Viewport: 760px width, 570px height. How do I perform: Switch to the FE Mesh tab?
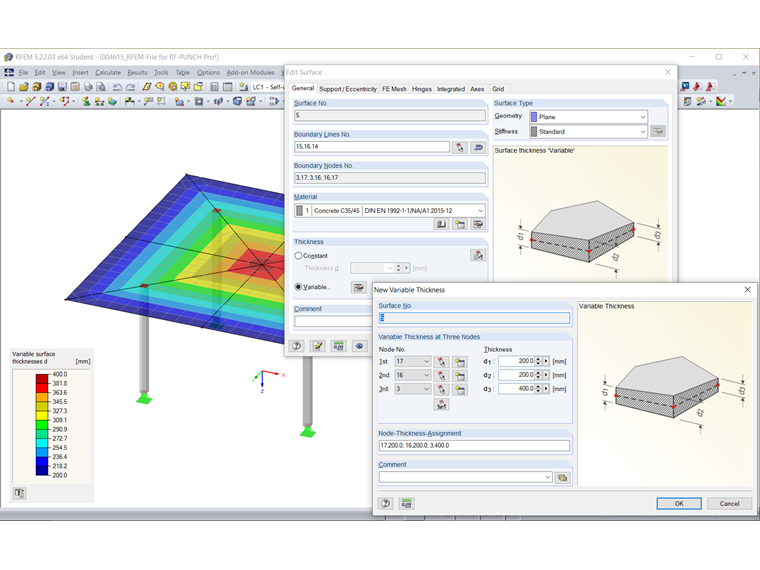click(394, 89)
